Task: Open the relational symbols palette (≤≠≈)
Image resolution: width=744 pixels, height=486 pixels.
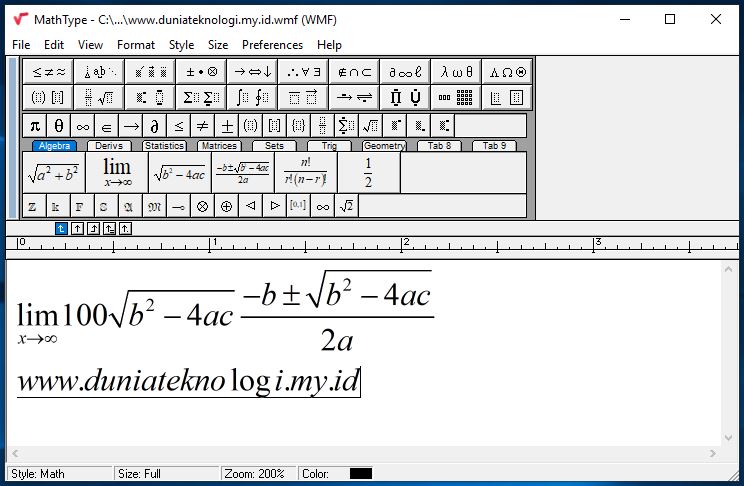Action: [x=48, y=72]
